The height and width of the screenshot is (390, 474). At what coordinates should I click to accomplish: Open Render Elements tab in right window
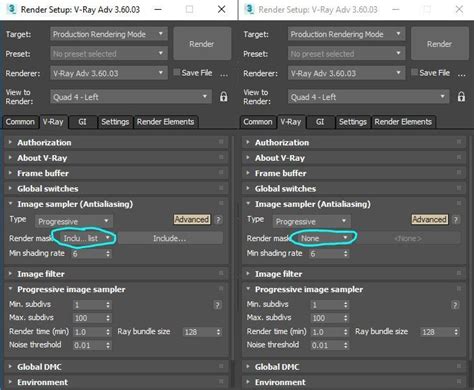coord(403,122)
